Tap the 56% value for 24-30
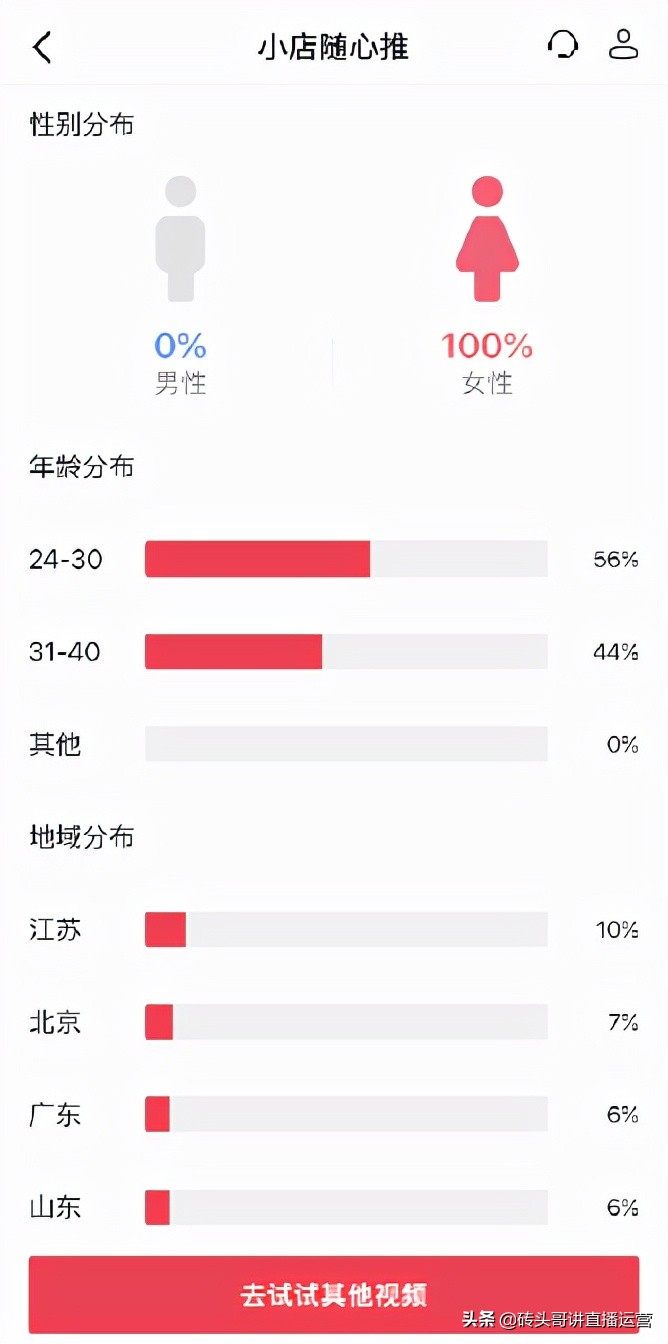This screenshot has height=1344, width=668. (x=615, y=560)
